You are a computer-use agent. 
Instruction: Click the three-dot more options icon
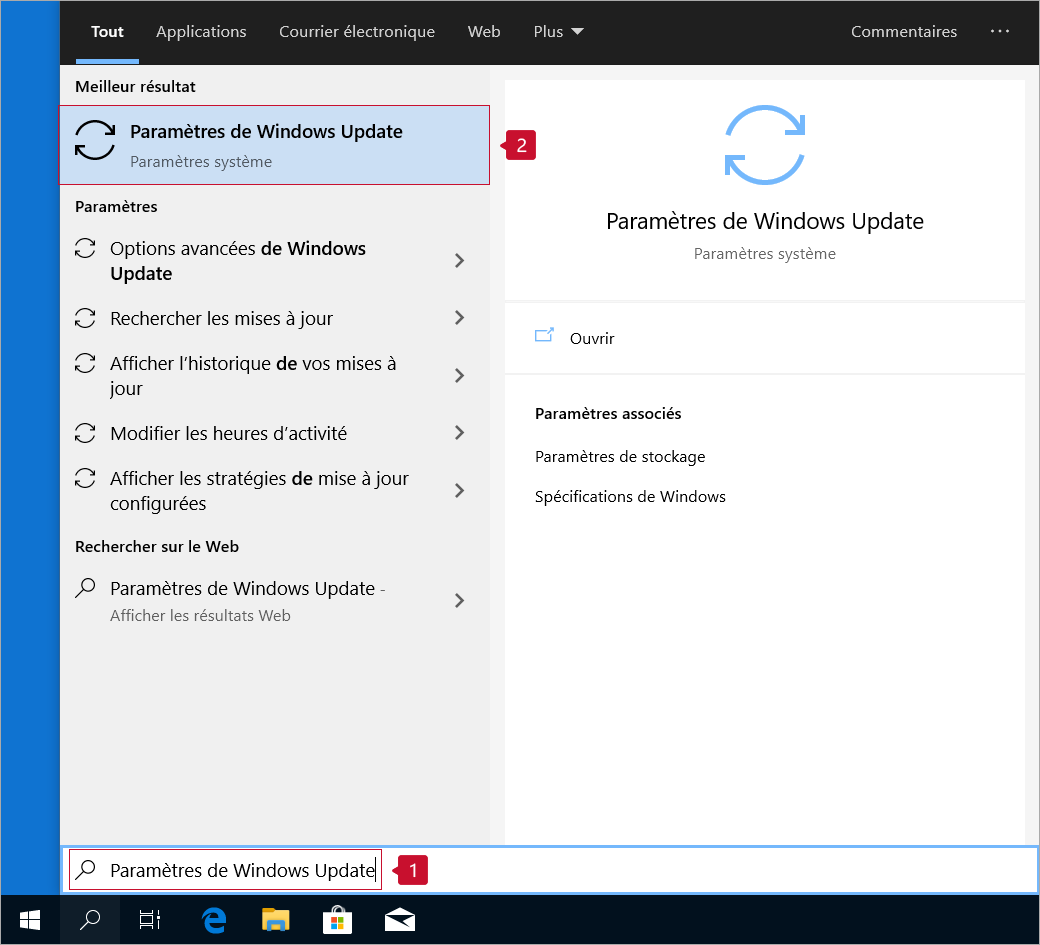(1000, 32)
